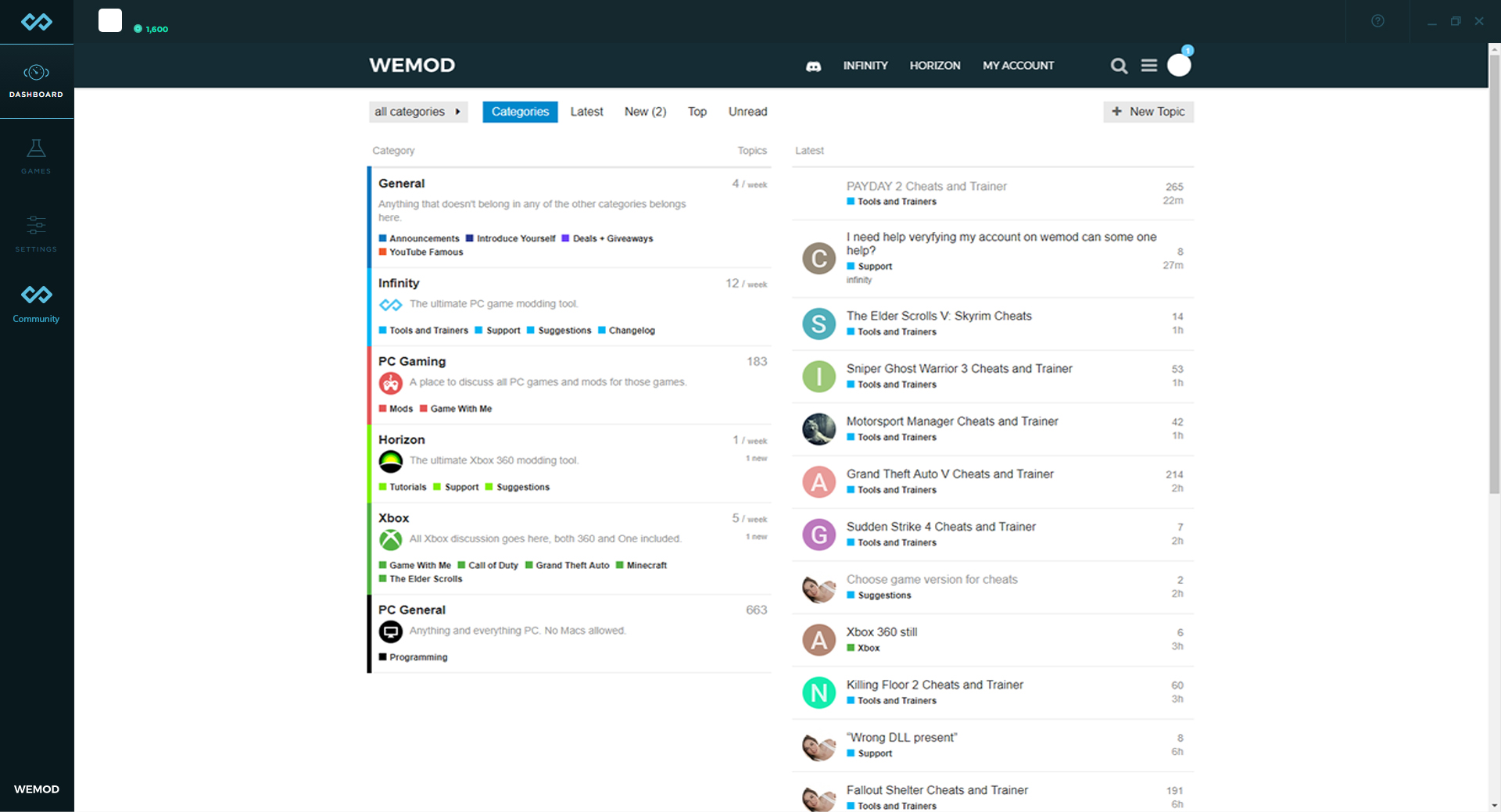Image resolution: width=1501 pixels, height=812 pixels.
Task: Switch to the Latest tab
Action: 586,112
